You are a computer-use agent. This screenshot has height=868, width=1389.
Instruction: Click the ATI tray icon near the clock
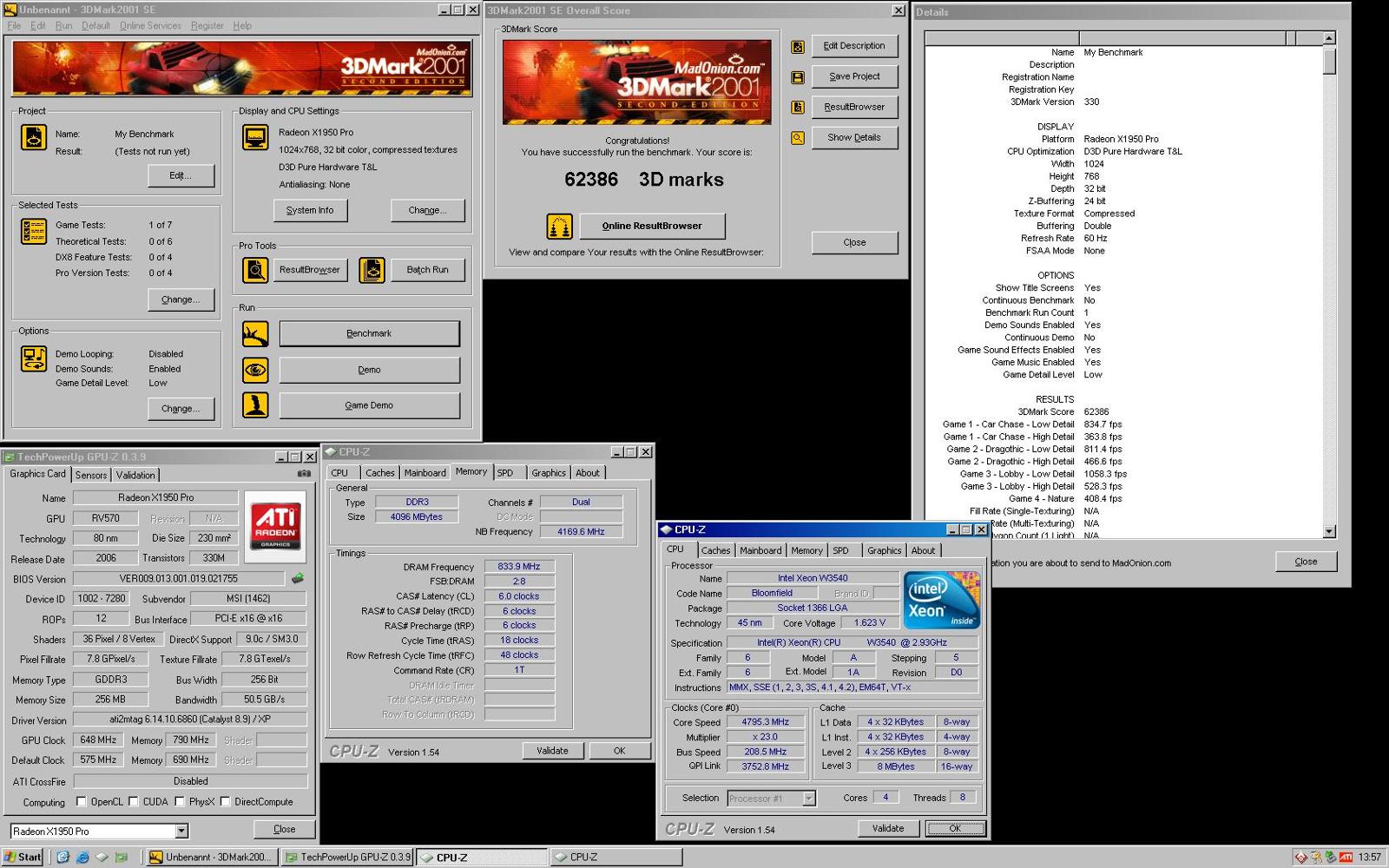1346,857
